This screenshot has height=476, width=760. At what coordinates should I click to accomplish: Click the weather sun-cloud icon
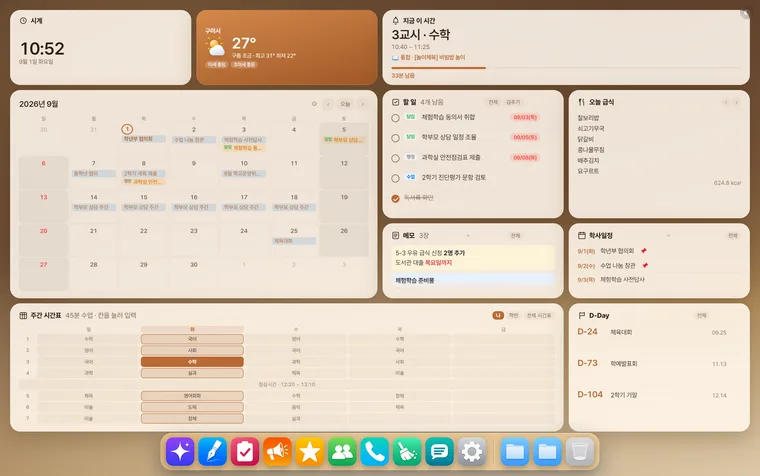pyautogui.click(x=215, y=48)
